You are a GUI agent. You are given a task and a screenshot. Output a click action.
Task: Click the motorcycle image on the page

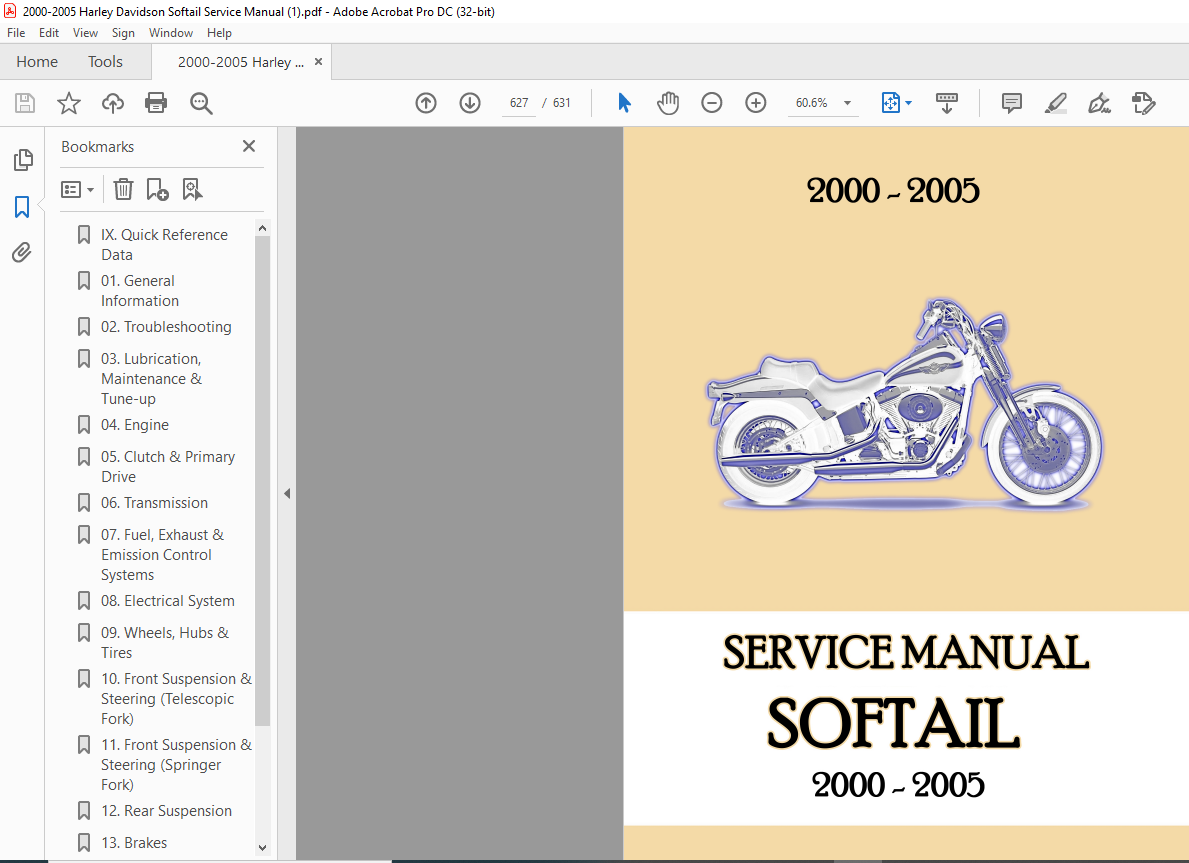(905, 403)
